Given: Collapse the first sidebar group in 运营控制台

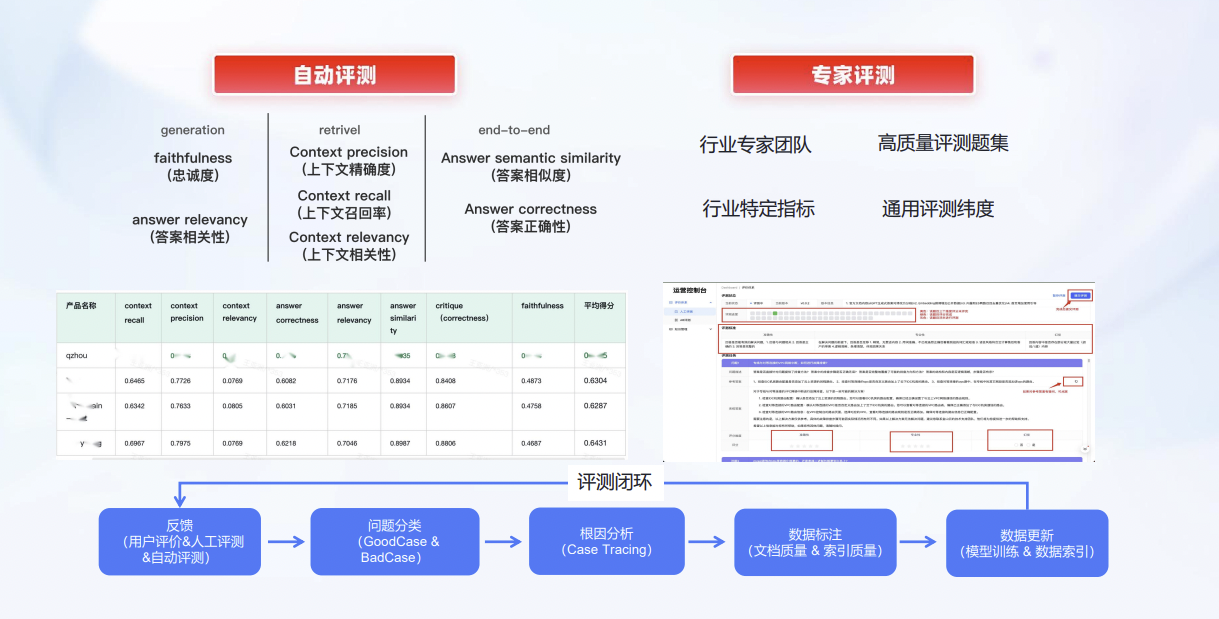Looking at the screenshot, I should [x=711, y=303].
